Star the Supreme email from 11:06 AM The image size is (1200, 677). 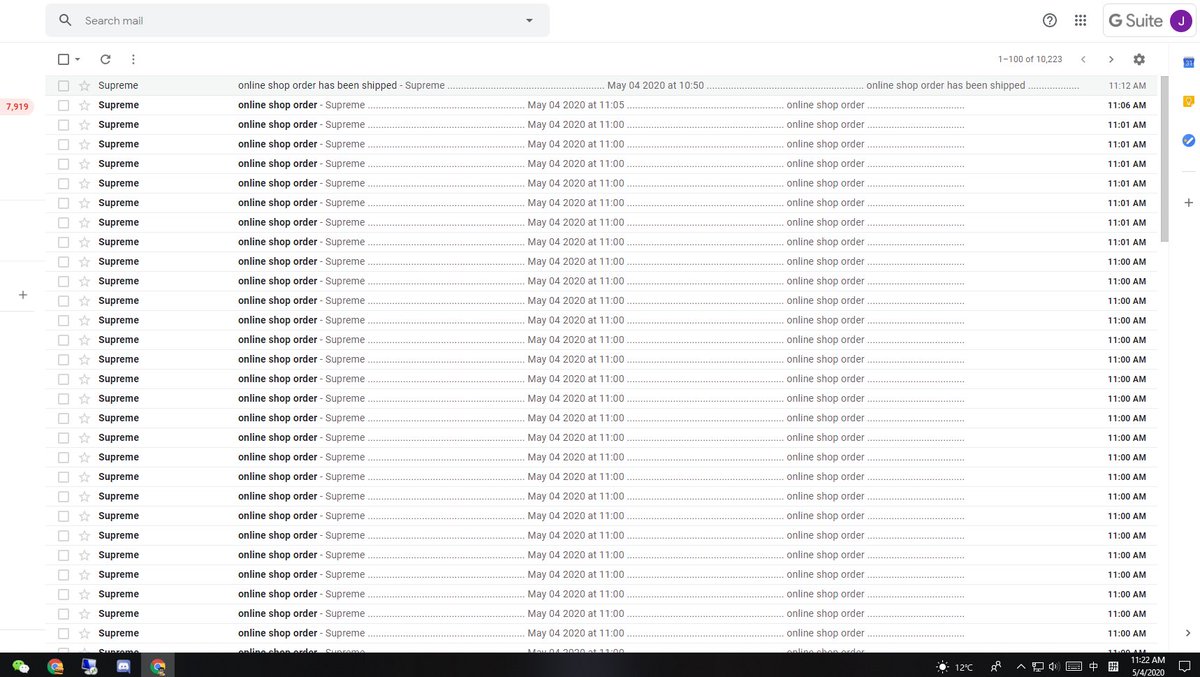click(84, 105)
